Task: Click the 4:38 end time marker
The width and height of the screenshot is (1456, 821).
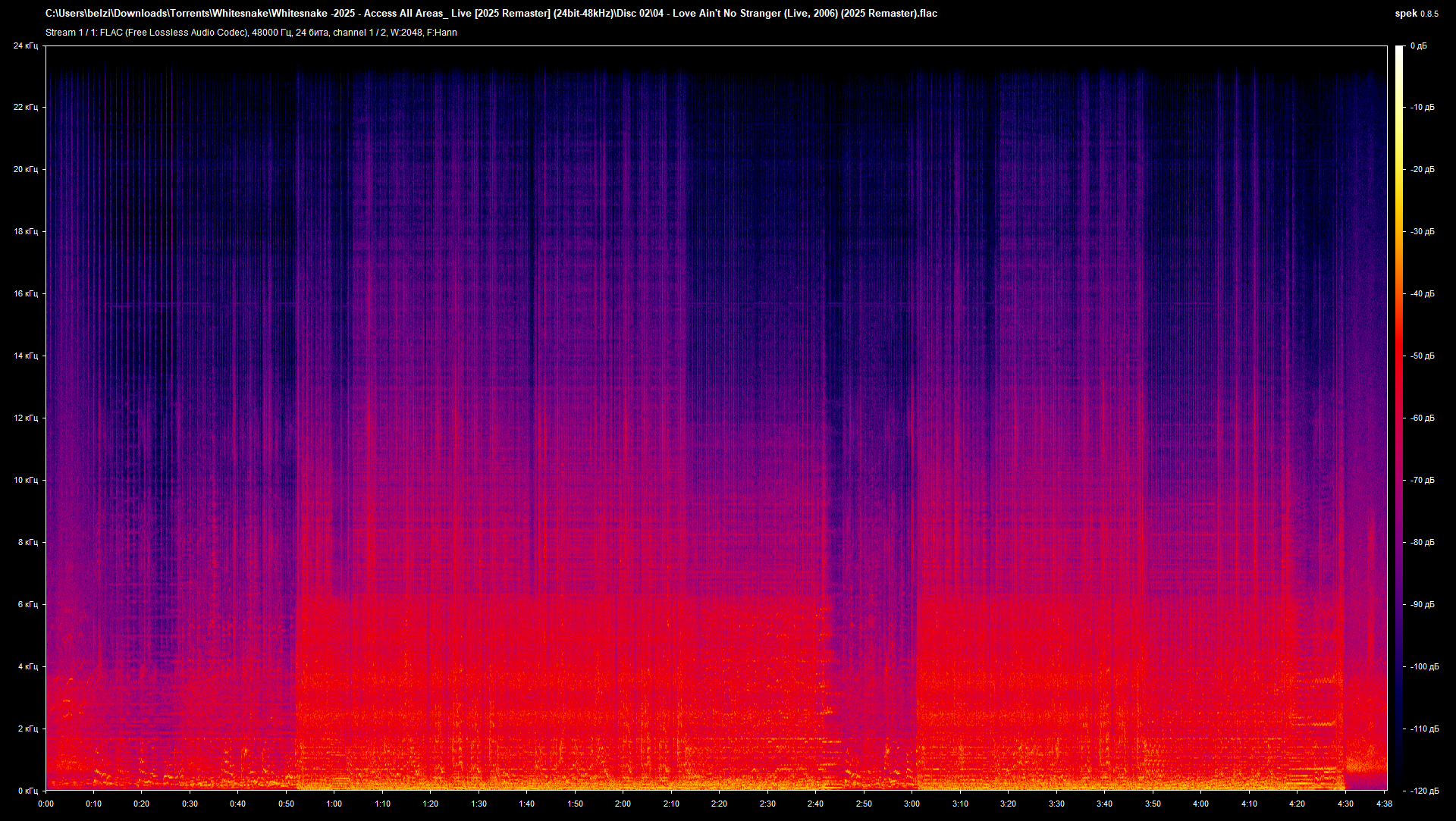Action: point(1384,804)
